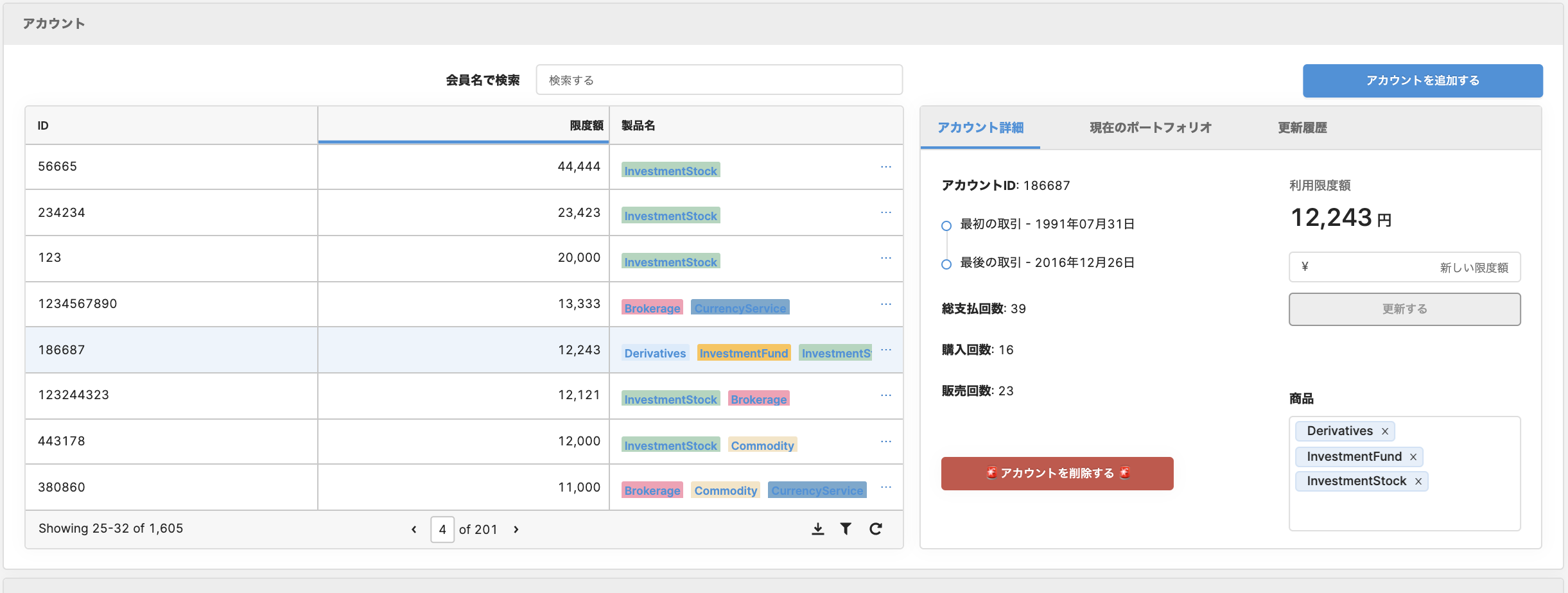The height and width of the screenshot is (593, 1568).
Task: Click the 更新する limit button
Action: coord(1404,309)
